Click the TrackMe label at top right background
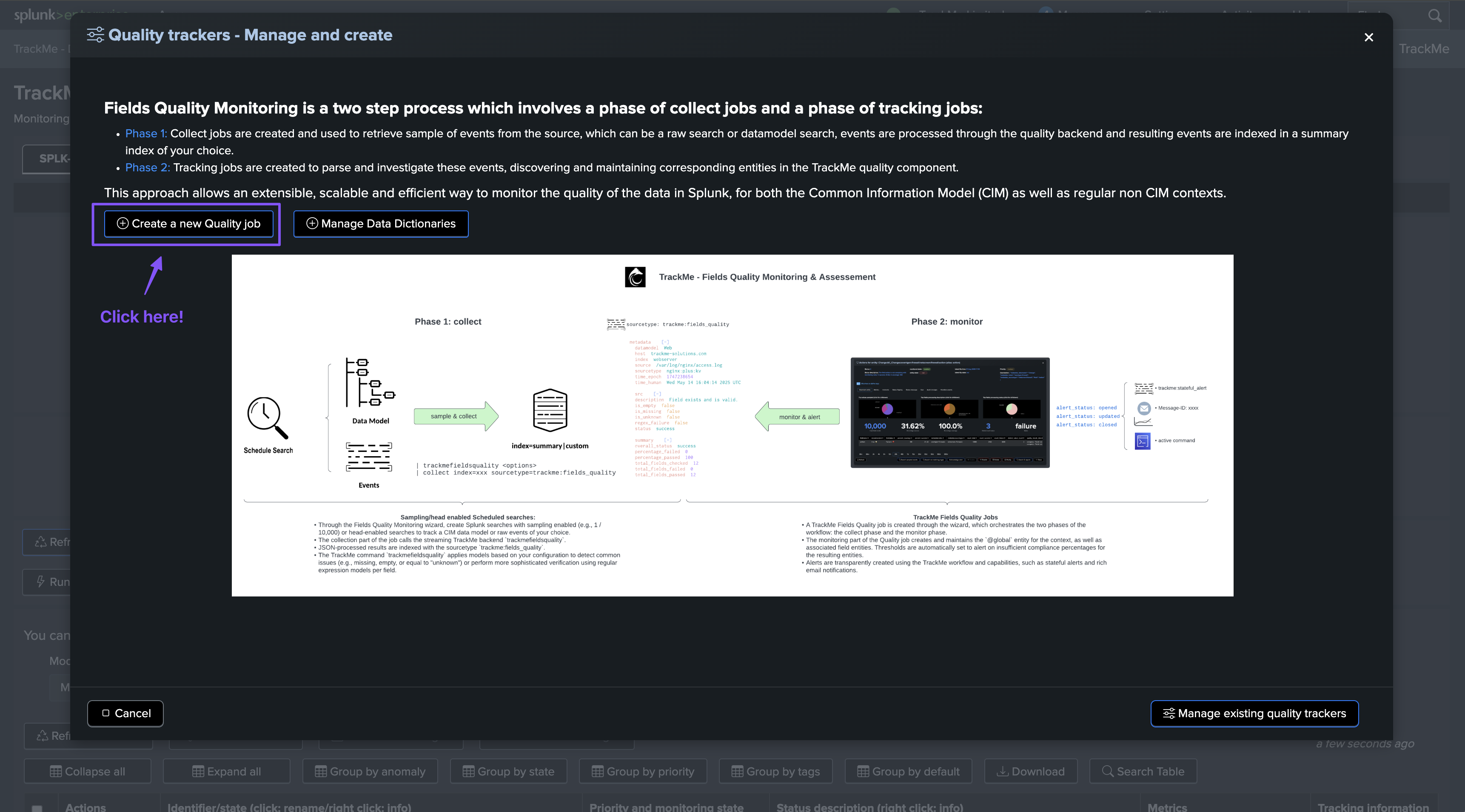Image resolution: width=1465 pixels, height=812 pixels. pyautogui.click(x=1424, y=49)
